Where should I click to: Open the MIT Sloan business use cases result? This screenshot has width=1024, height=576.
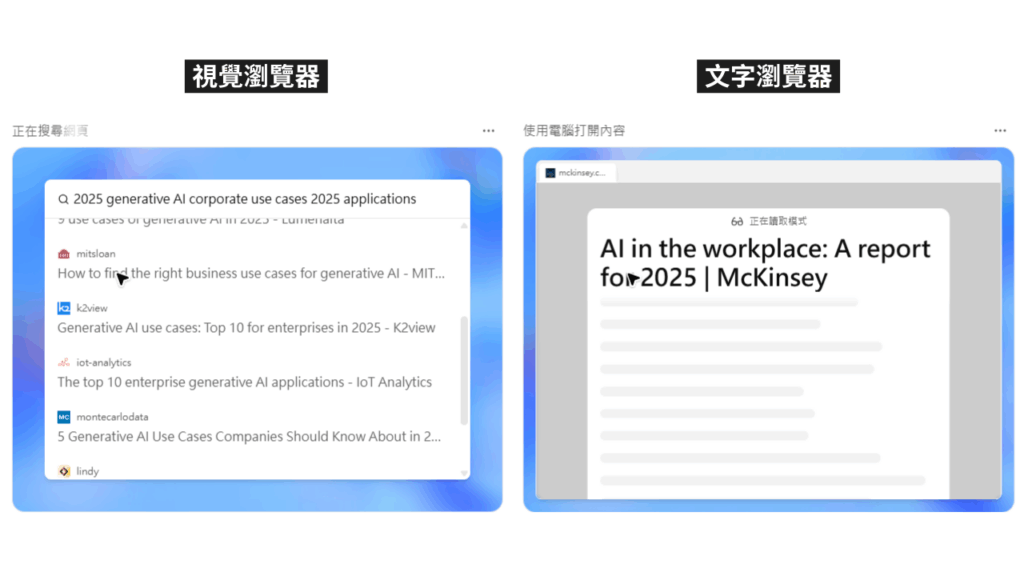click(251, 273)
